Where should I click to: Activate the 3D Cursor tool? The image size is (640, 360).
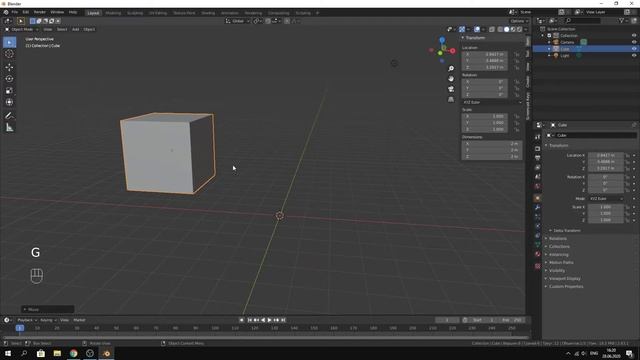9,54
